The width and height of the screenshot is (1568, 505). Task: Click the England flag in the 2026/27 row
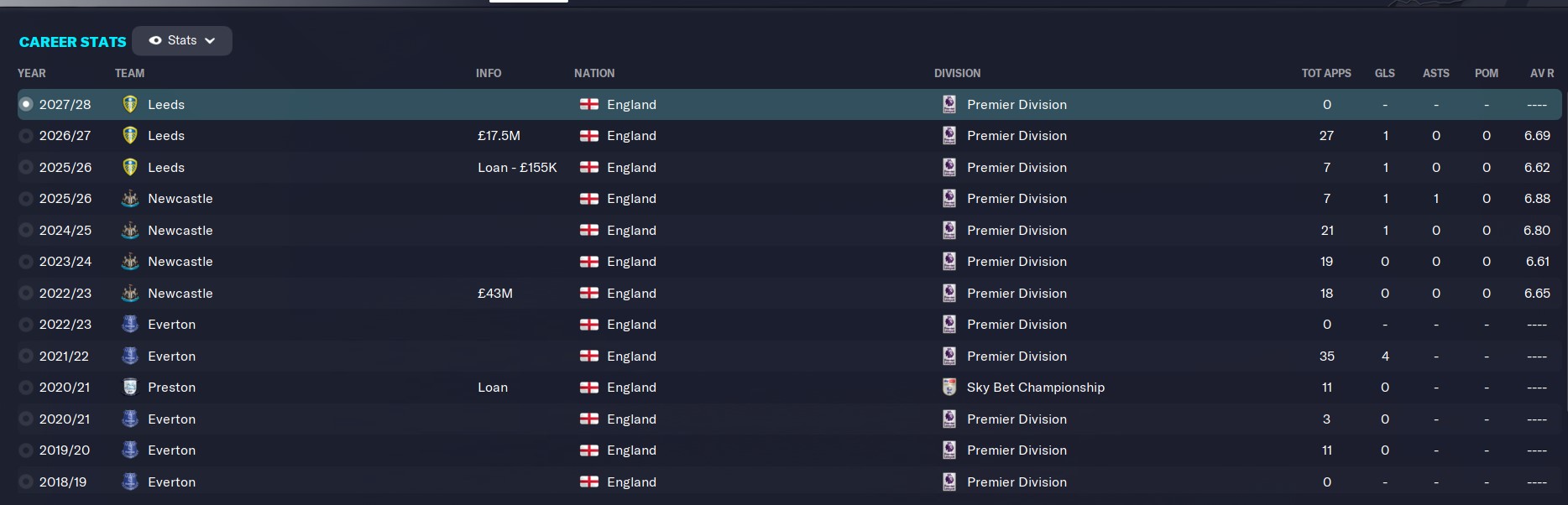point(589,136)
